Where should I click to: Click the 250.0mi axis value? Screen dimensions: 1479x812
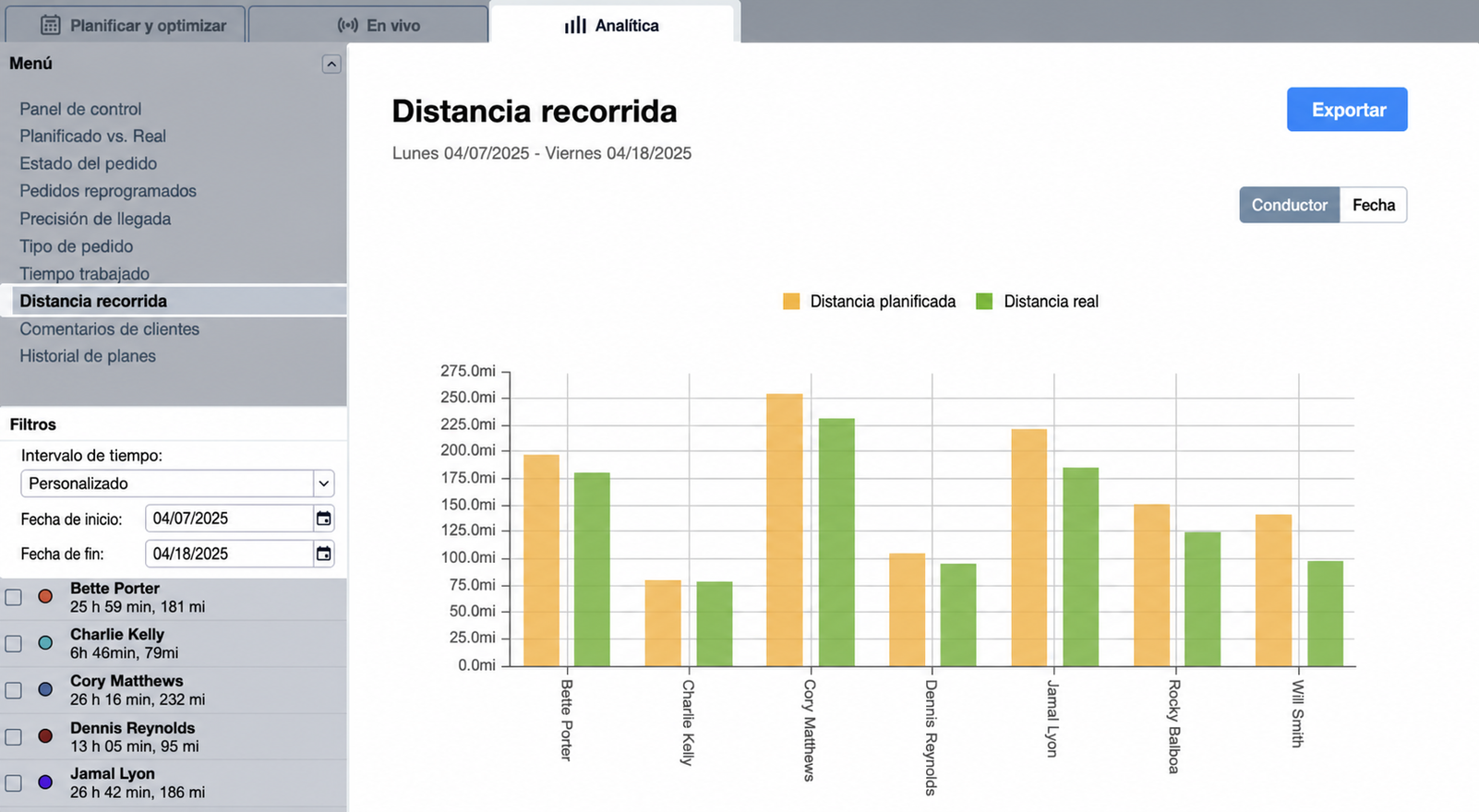point(468,397)
